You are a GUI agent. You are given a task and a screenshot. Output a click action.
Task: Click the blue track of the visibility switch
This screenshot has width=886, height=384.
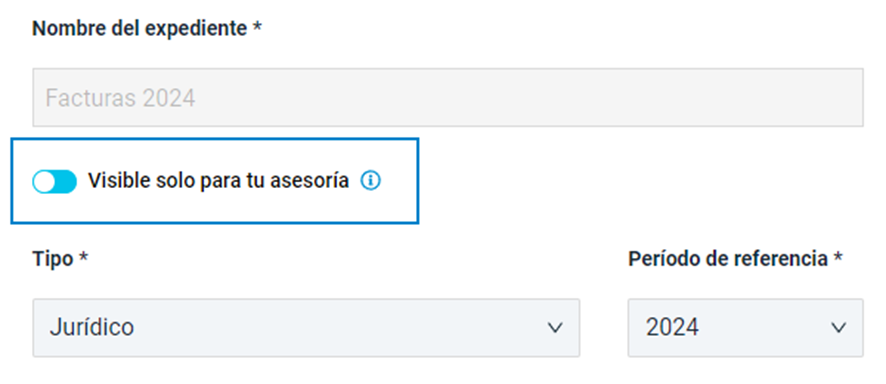[x=66, y=181]
